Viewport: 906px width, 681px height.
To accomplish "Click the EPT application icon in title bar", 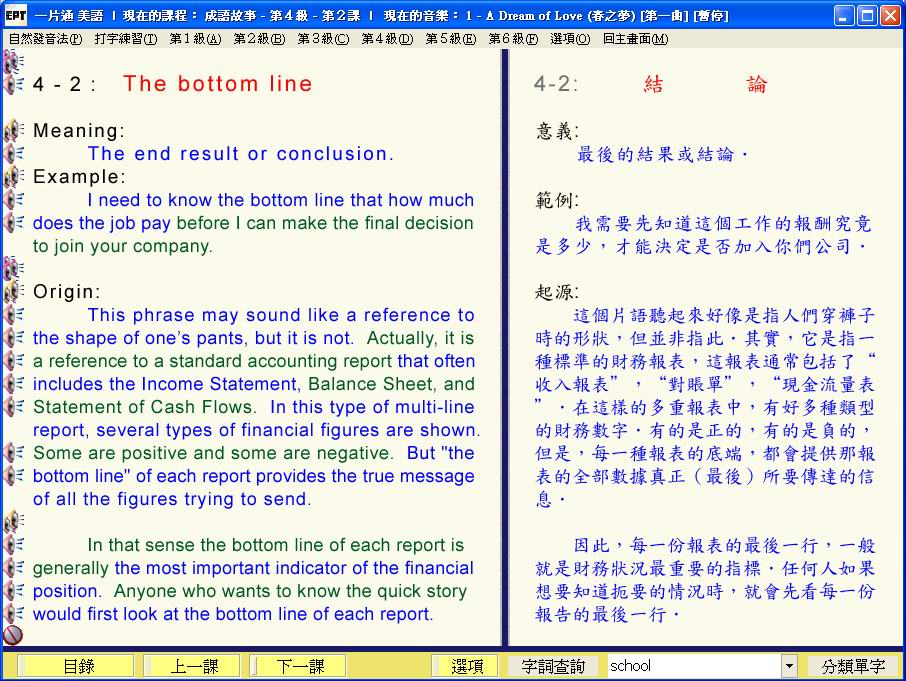I will pos(15,16).
